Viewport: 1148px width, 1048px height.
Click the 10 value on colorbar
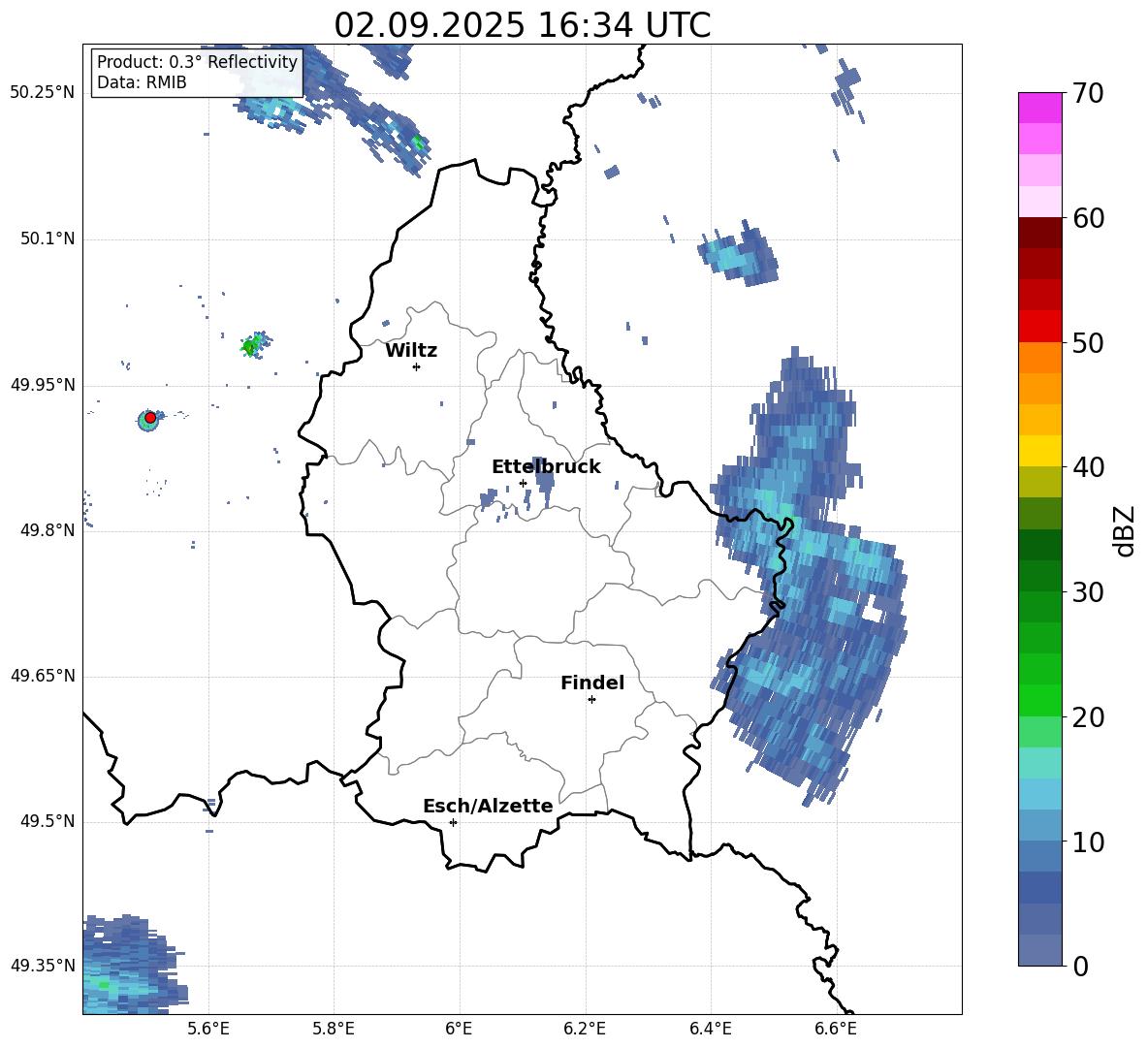tap(1088, 842)
